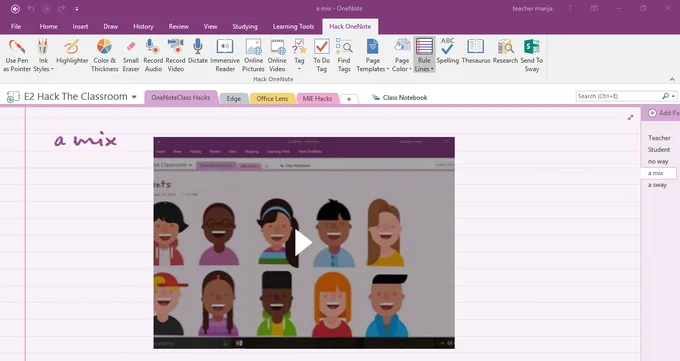Open the File menu

click(16, 26)
